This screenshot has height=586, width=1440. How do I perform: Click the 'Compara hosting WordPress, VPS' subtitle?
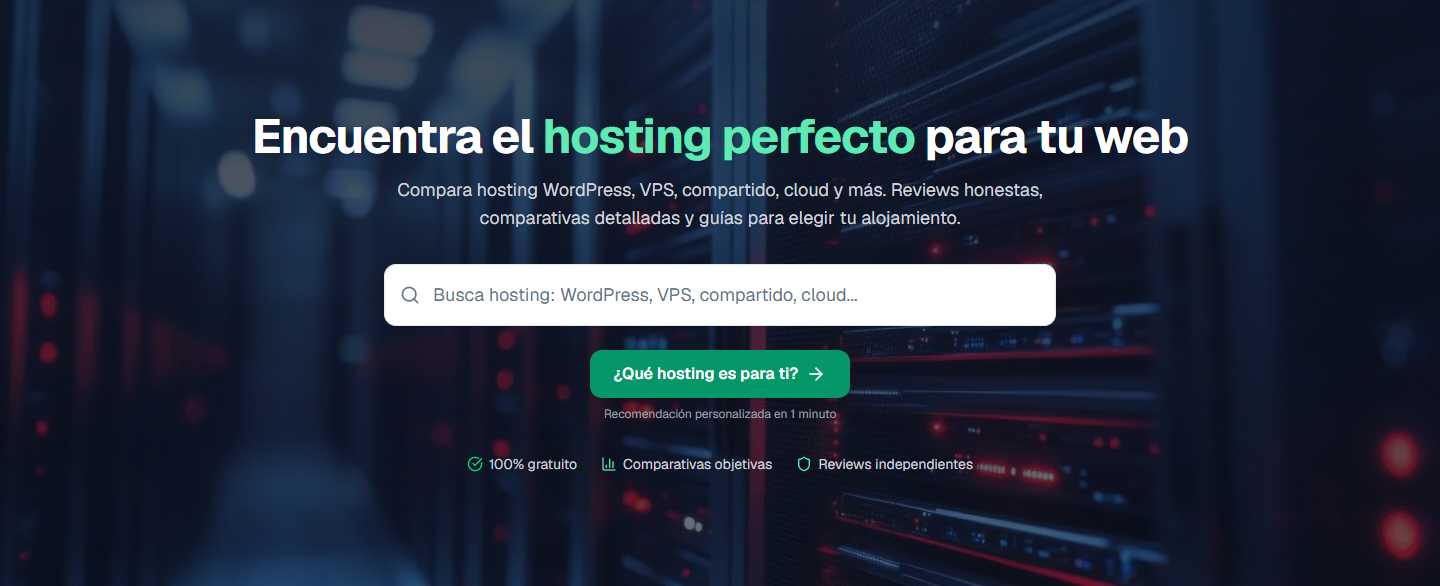(x=720, y=204)
